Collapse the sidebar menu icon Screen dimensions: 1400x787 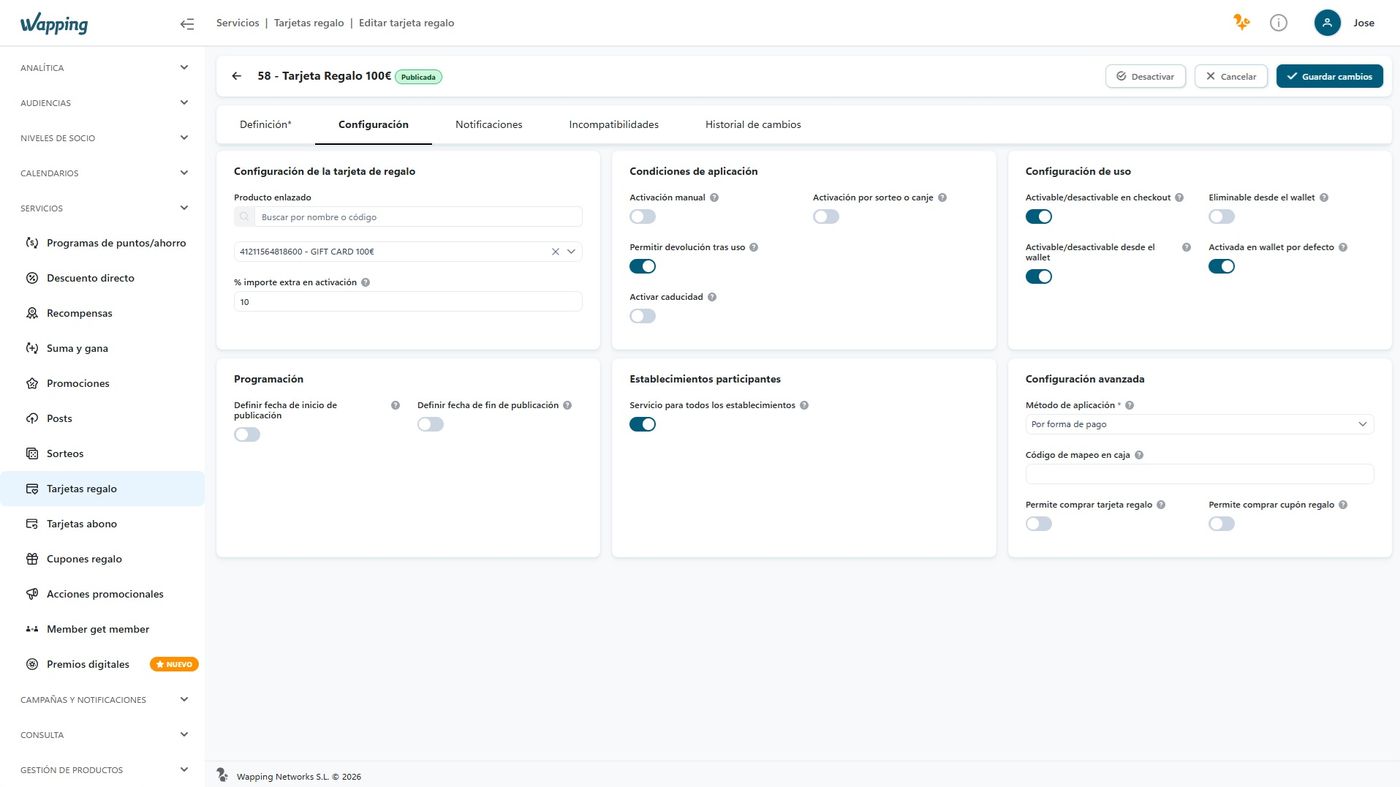click(187, 23)
